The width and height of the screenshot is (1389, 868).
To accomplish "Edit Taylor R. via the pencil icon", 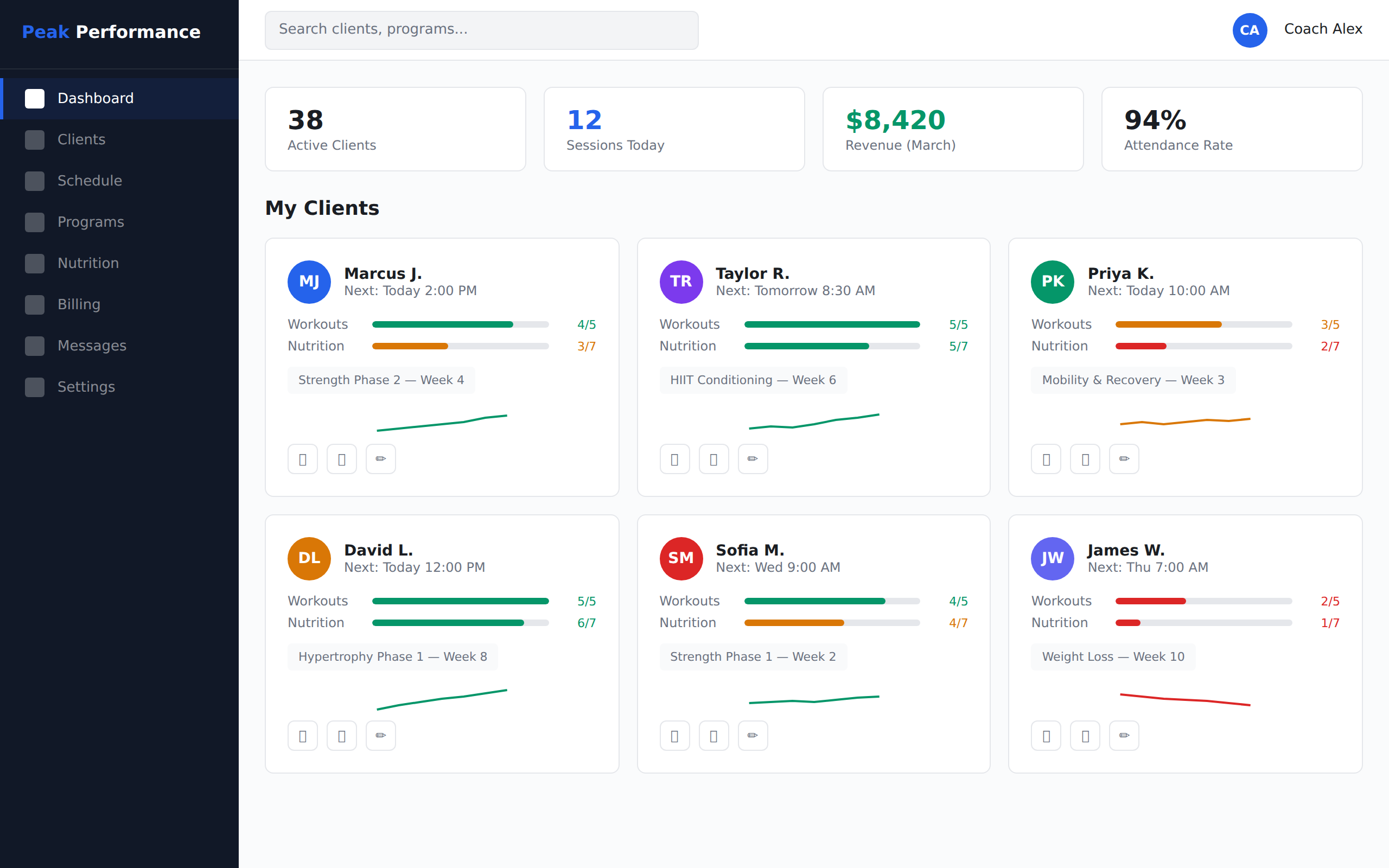I will tap(753, 459).
